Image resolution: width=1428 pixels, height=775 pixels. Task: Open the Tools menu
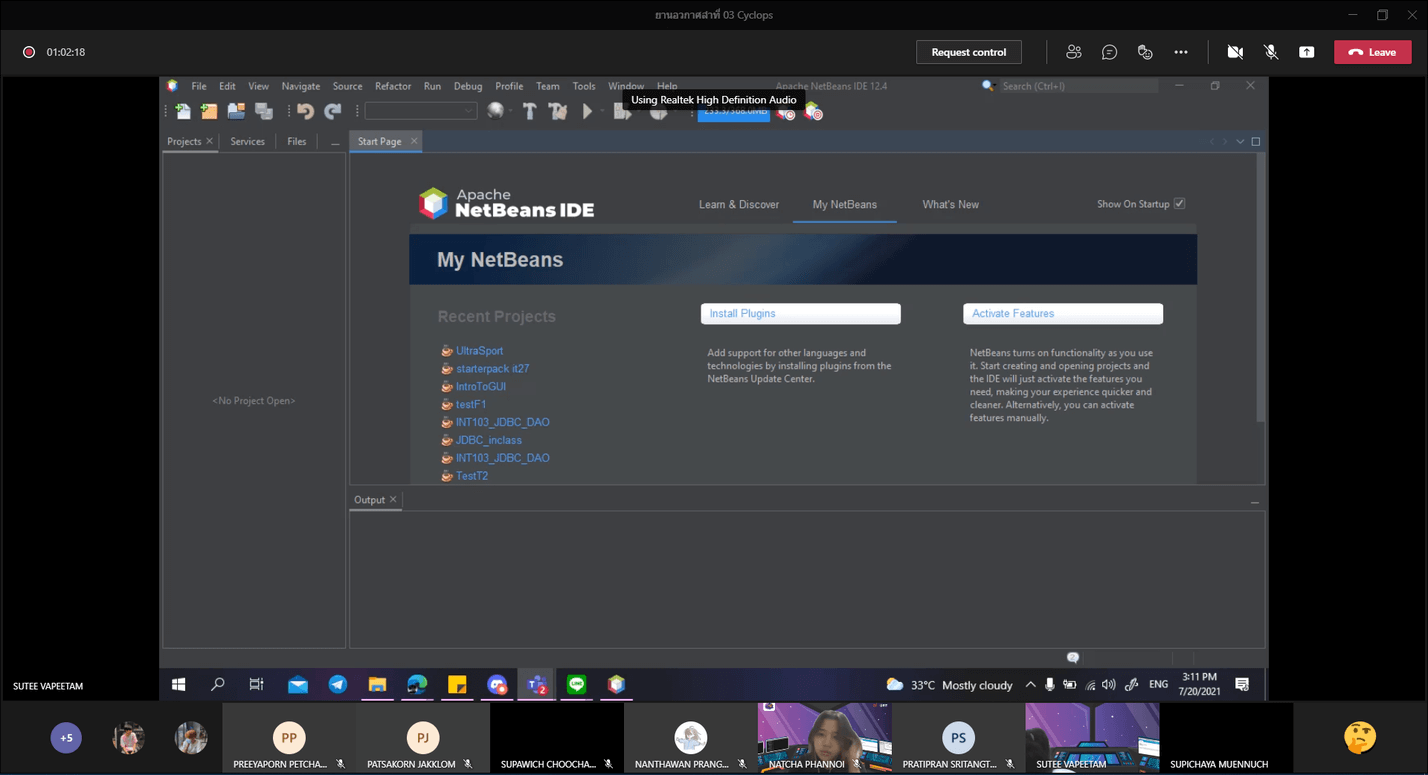pyautogui.click(x=584, y=86)
